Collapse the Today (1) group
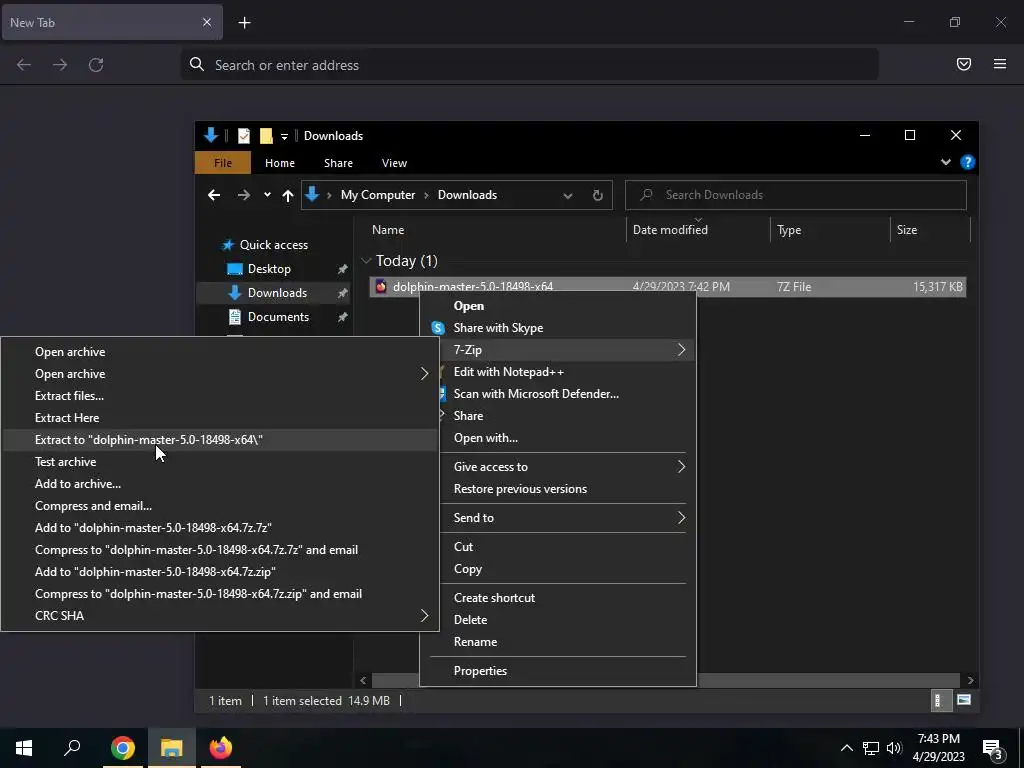 (x=366, y=261)
